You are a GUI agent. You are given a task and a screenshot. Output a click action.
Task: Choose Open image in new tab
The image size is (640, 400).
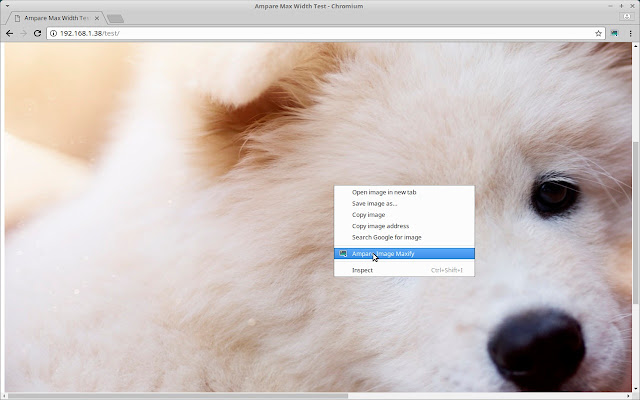tap(404, 192)
